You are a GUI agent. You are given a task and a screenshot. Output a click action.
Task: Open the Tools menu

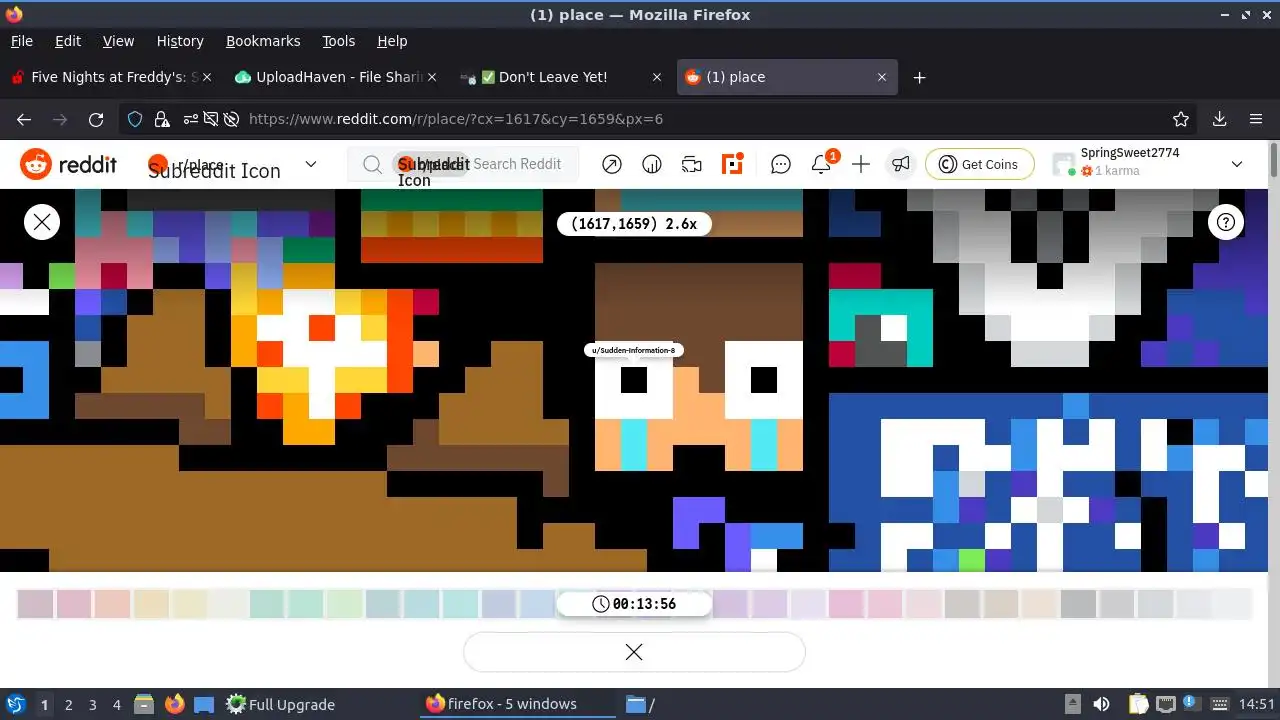pyautogui.click(x=338, y=41)
